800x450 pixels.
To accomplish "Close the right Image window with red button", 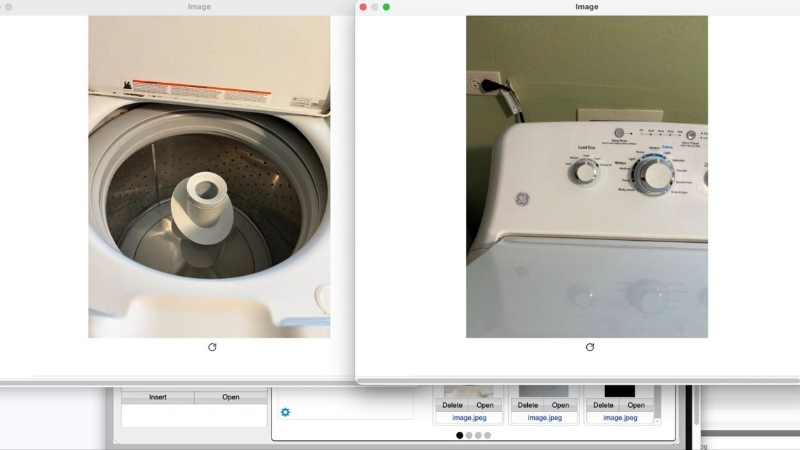I will [363, 7].
